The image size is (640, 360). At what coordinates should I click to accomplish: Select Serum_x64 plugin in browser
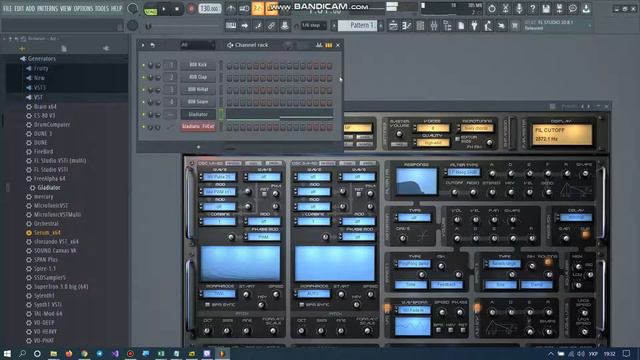47,233
